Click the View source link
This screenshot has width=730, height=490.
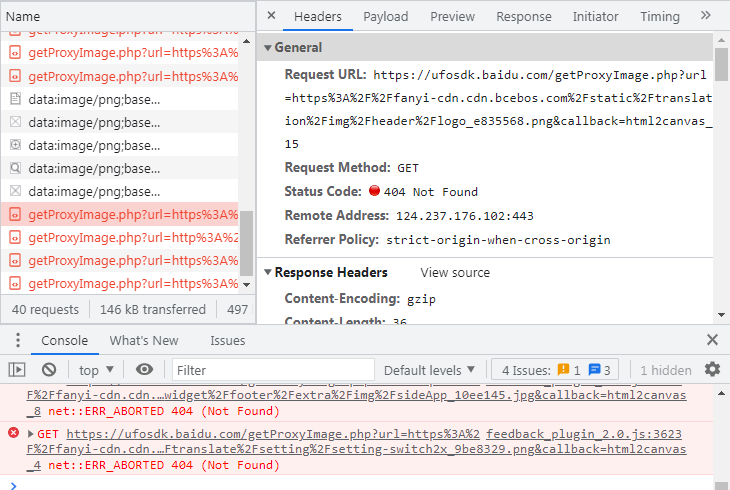click(455, 272)
